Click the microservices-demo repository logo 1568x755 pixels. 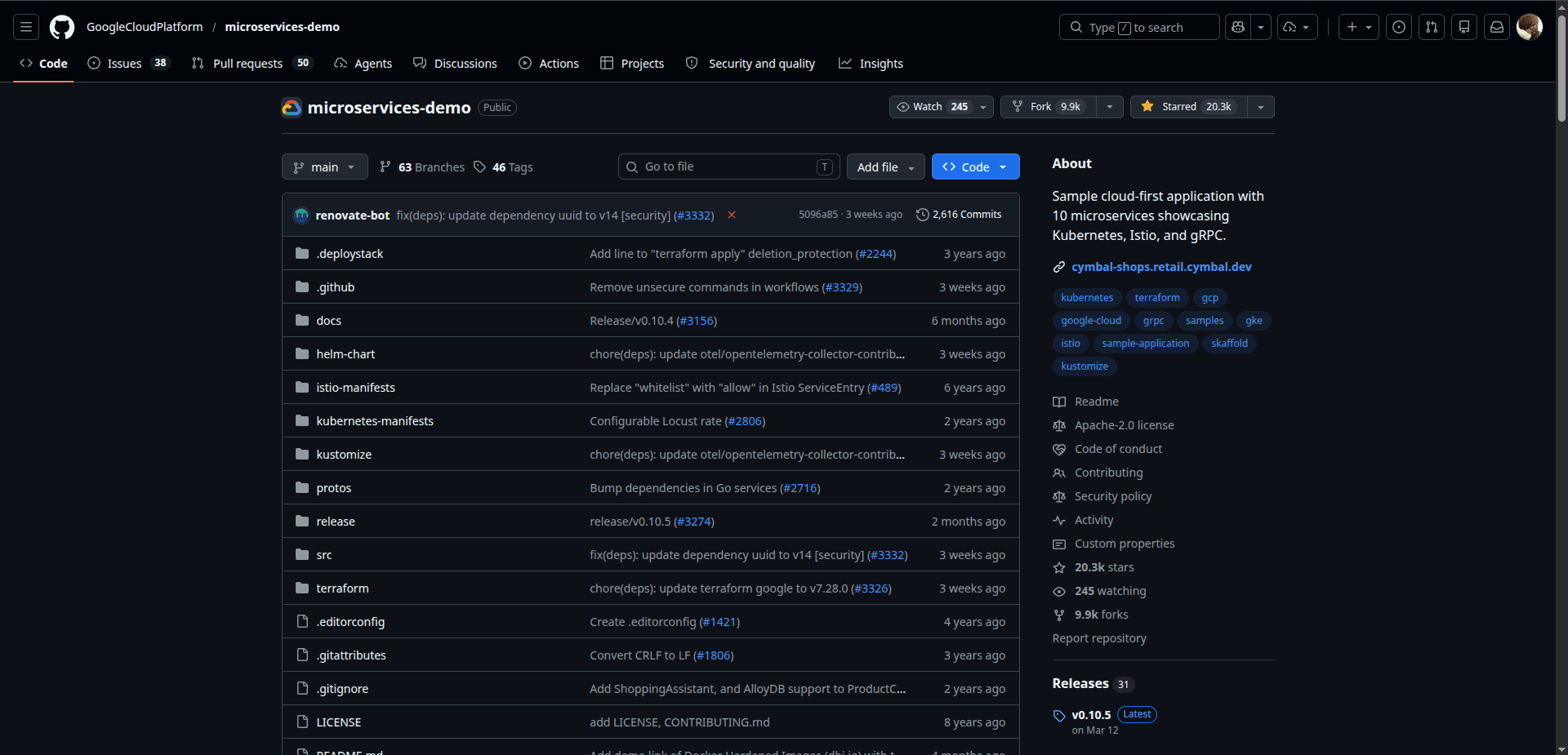click(292, 108)
